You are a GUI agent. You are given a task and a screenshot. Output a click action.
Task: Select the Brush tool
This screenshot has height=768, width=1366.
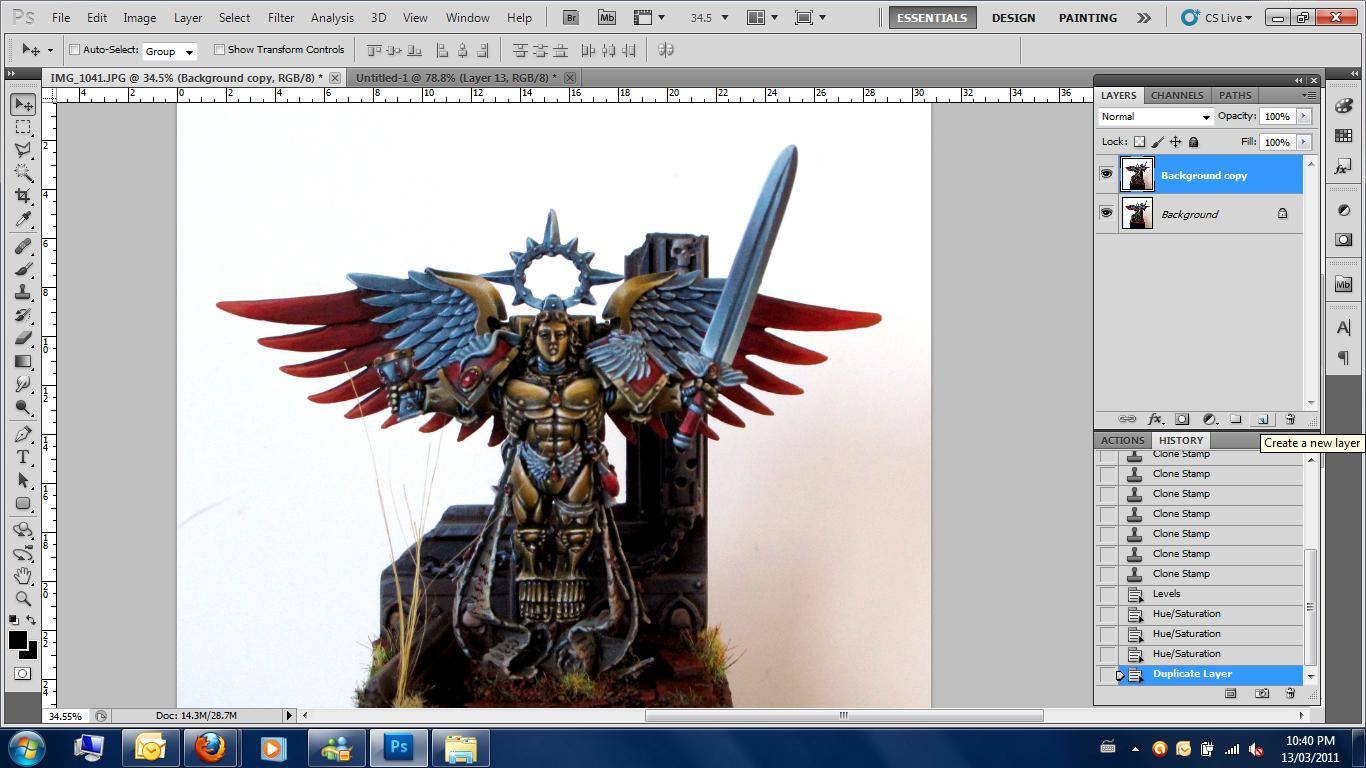click(x=23, y=269)
